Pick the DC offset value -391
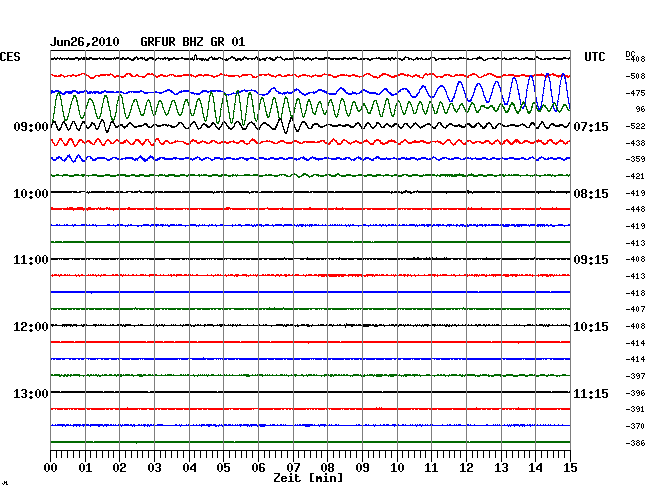This screenshot has width=650, height=494. [635, 409]
